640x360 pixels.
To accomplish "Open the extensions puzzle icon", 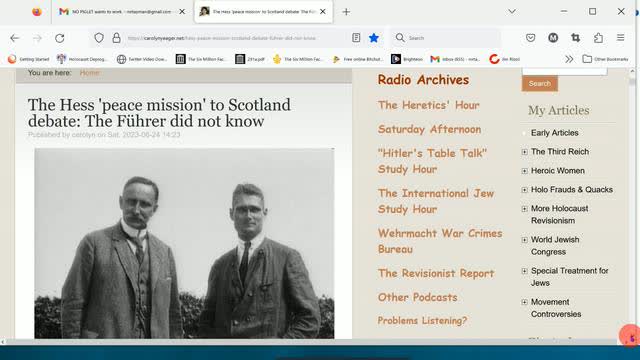I will 598,38.
